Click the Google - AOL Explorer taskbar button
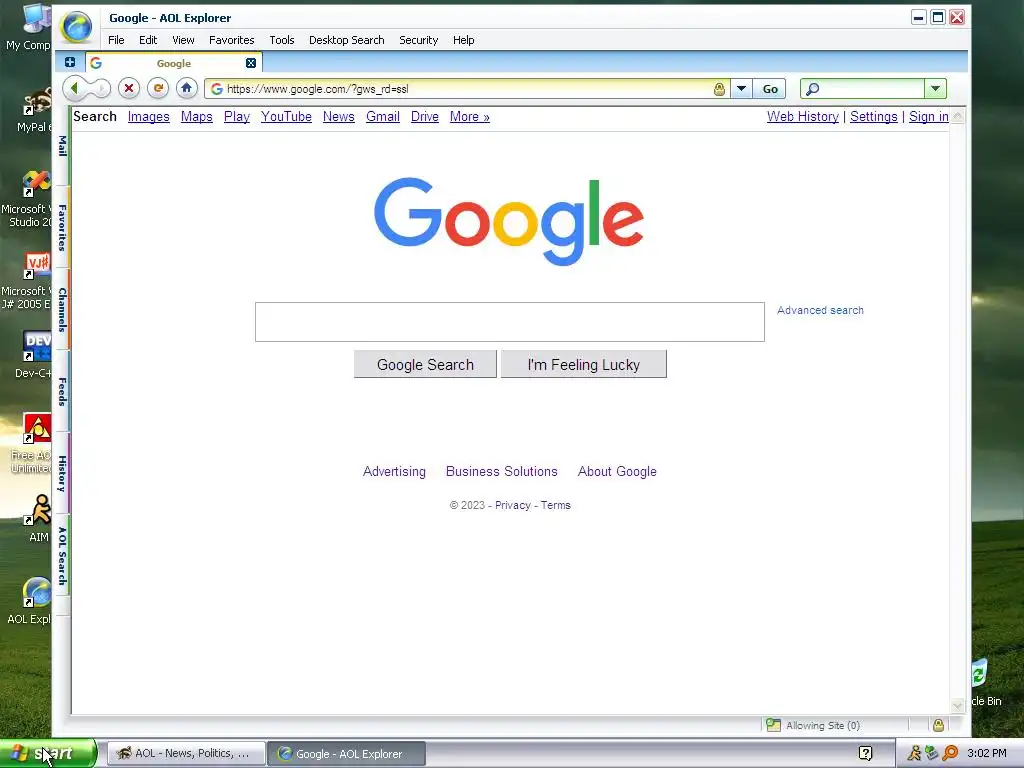Viewport: 1024px width, 768px height. coord(346,753)
